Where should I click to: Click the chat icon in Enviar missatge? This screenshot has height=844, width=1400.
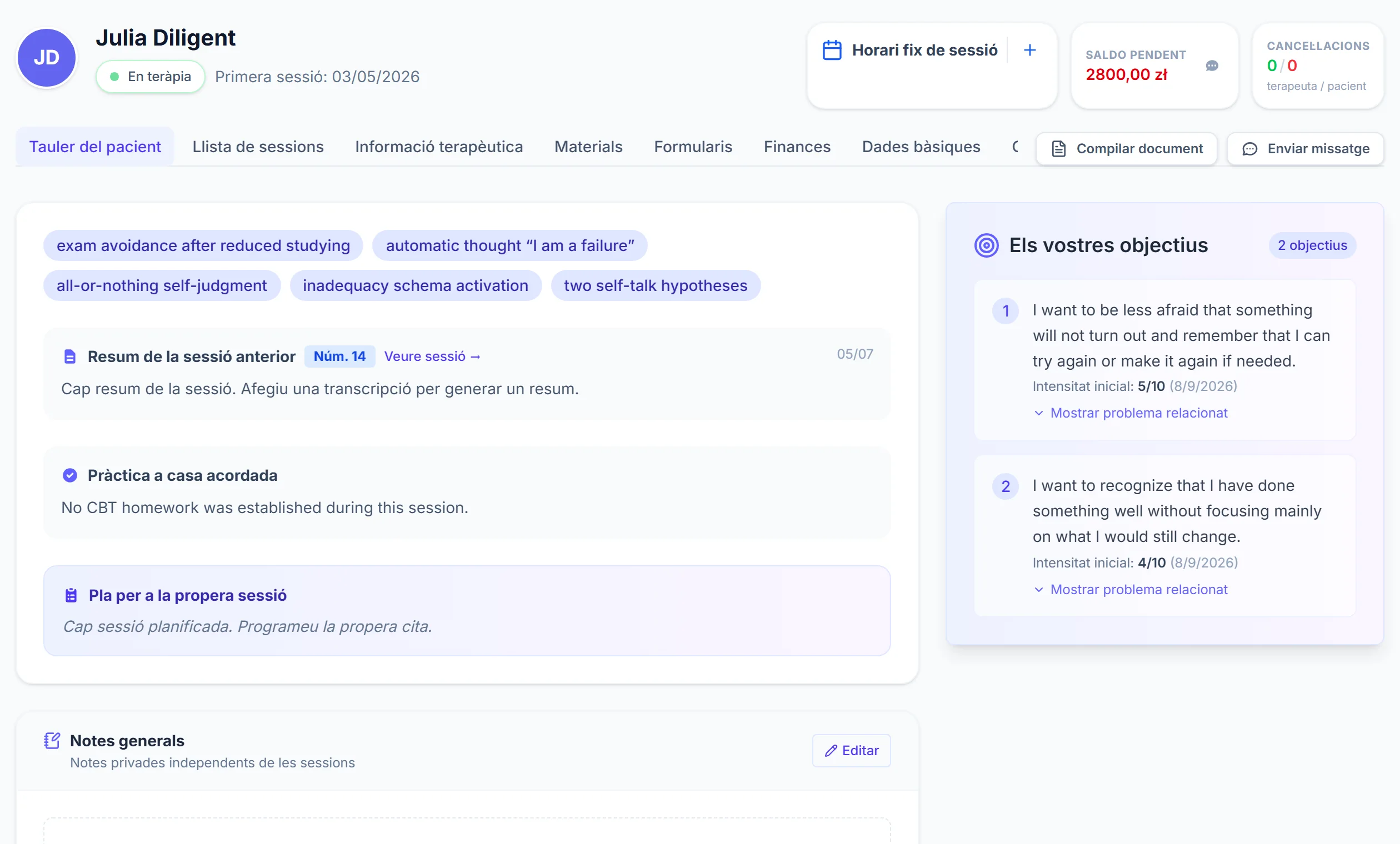click(x=1249, y=149)
